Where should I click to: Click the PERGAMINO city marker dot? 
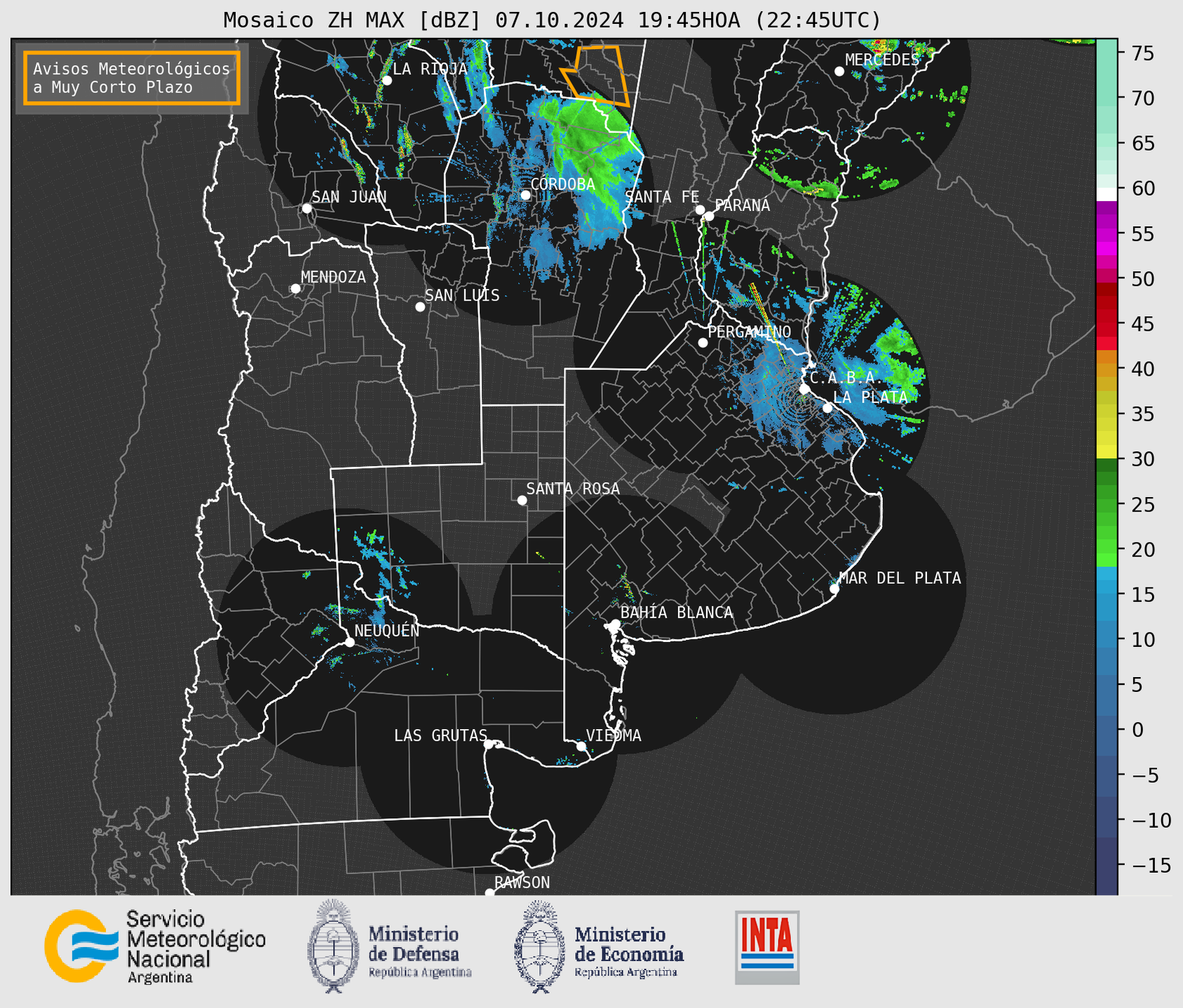703,343
